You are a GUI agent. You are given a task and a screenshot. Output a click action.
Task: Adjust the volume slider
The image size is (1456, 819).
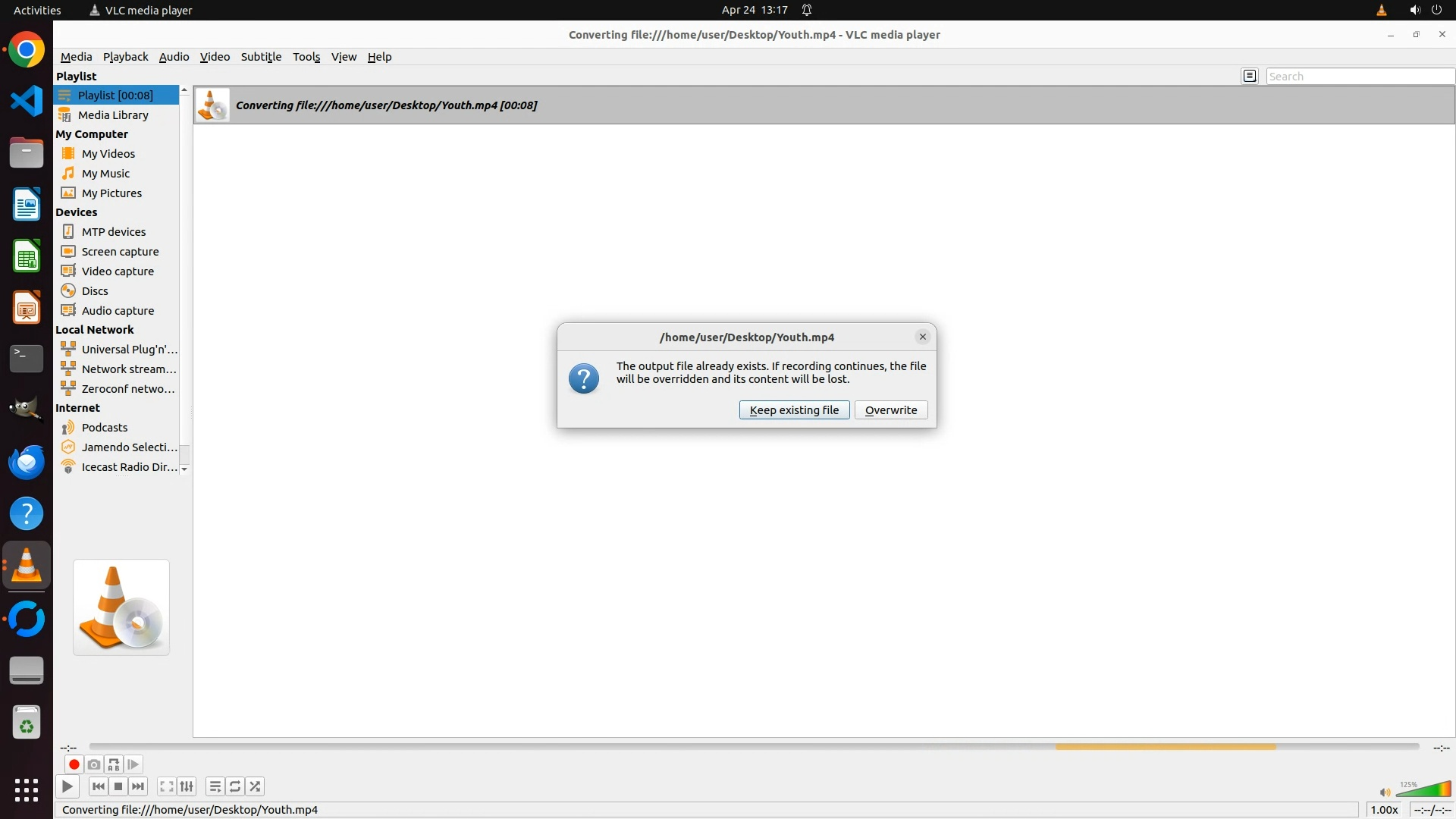tap(1424, 791)
